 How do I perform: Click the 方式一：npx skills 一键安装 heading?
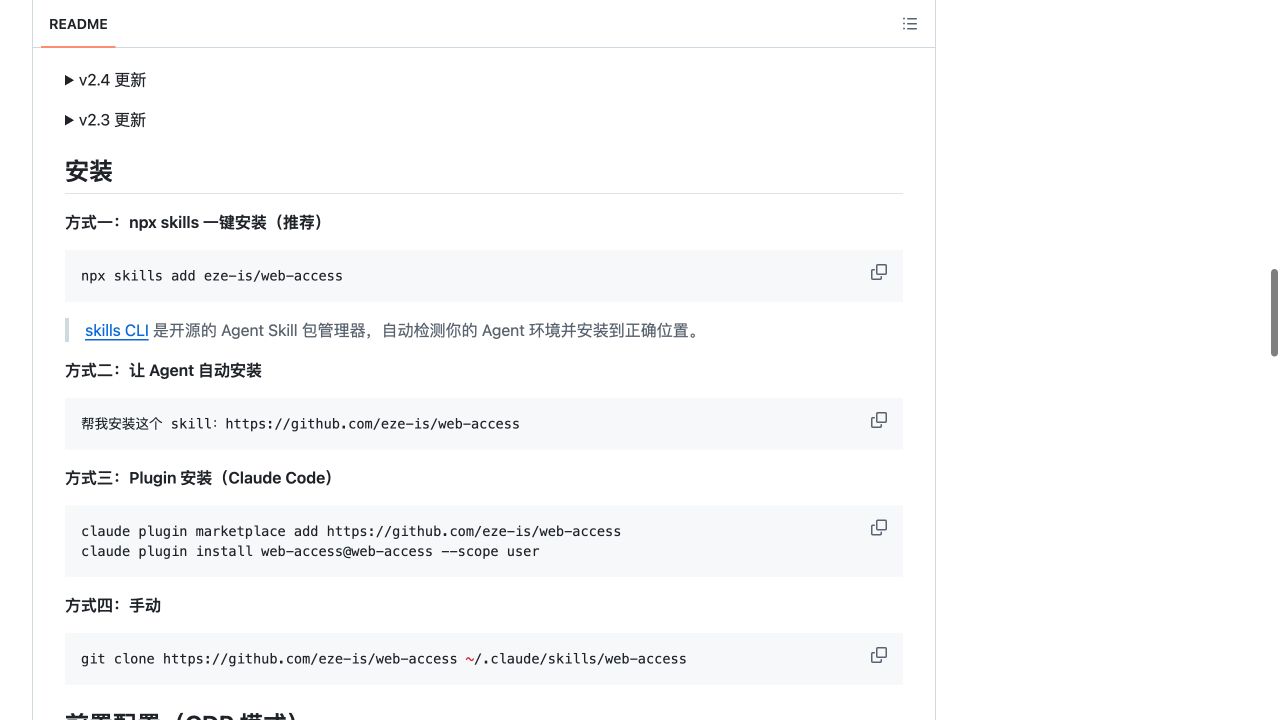197,223
